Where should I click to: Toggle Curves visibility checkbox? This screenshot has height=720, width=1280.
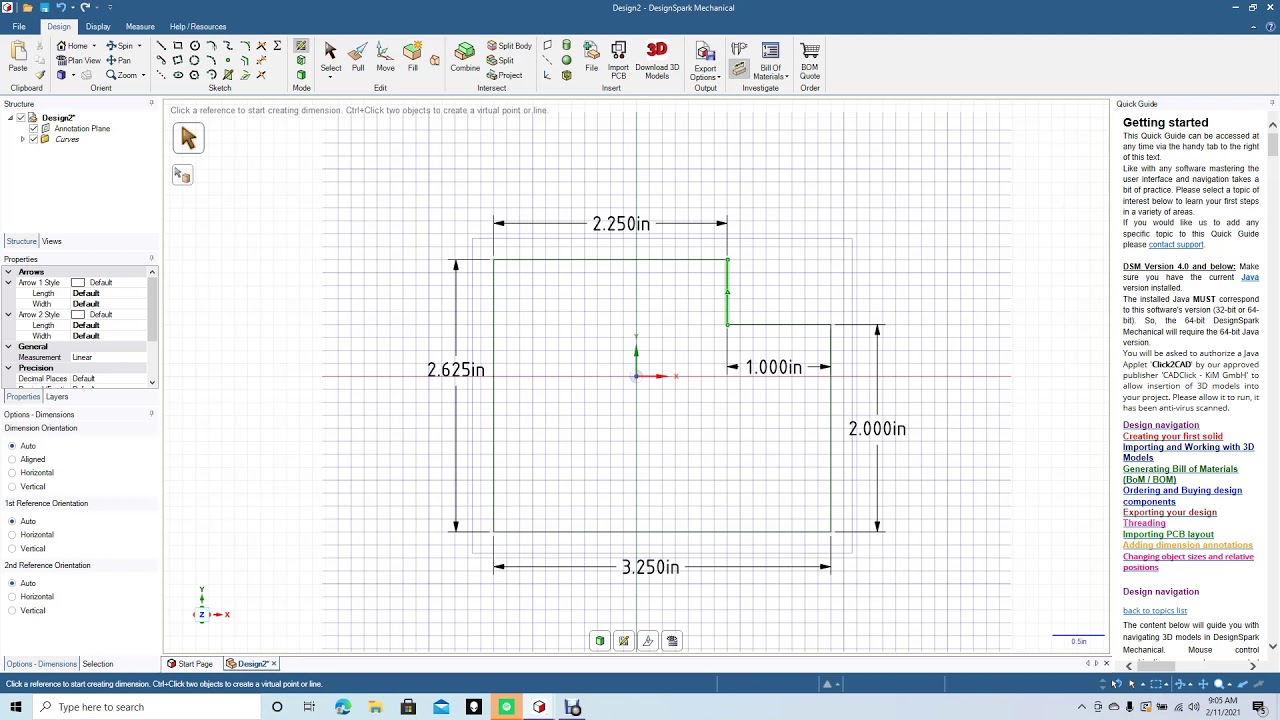click(x=33, y=139)
